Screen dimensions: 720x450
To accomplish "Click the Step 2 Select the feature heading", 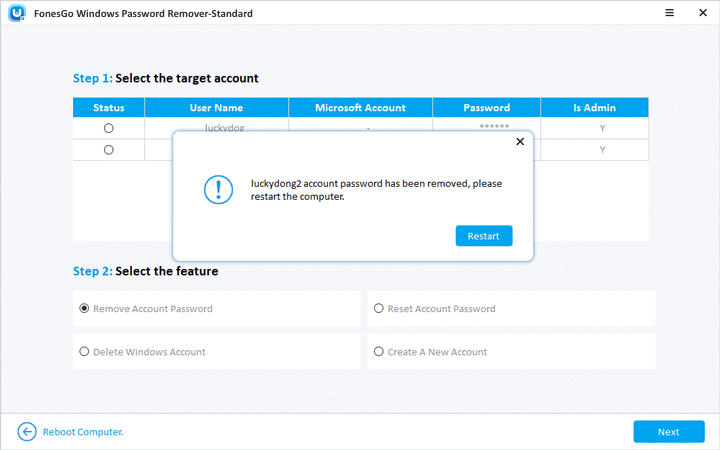I will coord(146,271).
